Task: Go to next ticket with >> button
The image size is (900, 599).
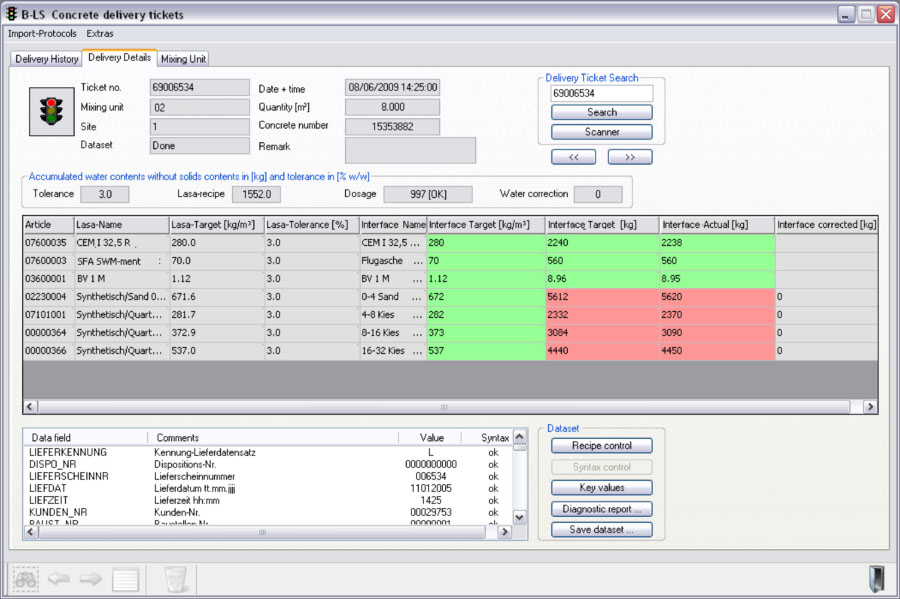Action: (630, 157)
